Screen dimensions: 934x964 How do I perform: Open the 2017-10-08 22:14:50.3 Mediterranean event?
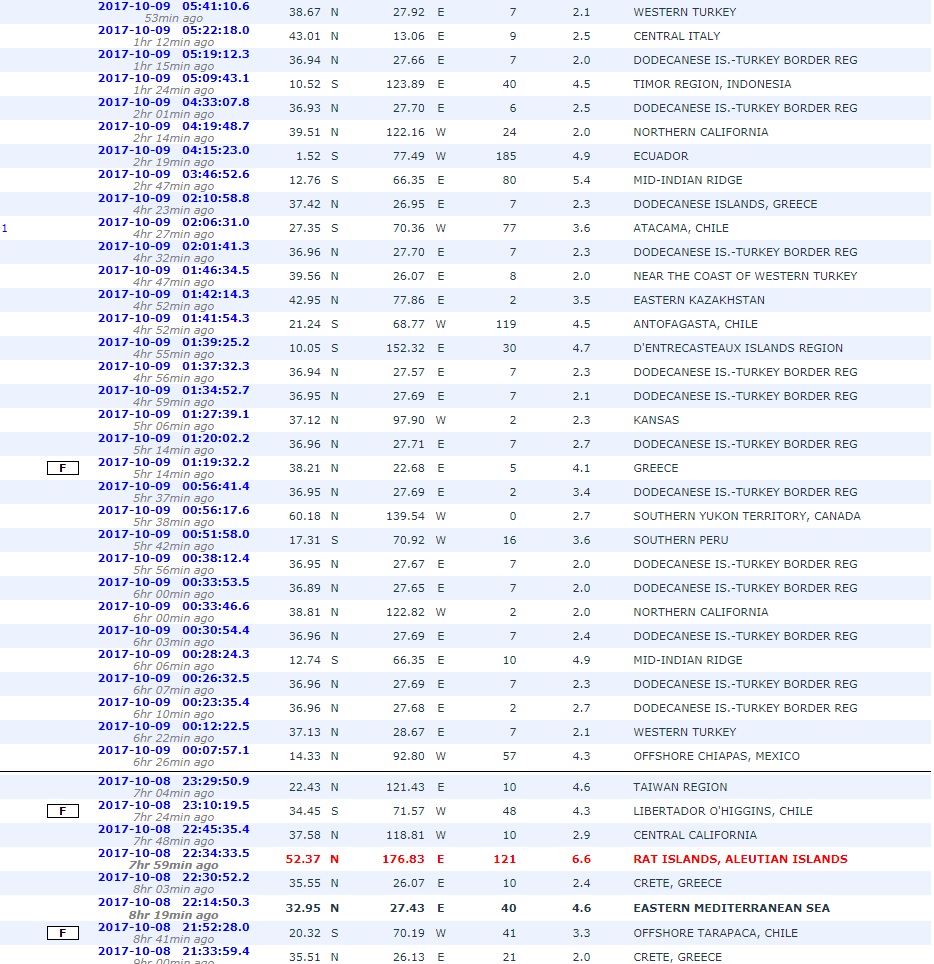tap(174, 902)
